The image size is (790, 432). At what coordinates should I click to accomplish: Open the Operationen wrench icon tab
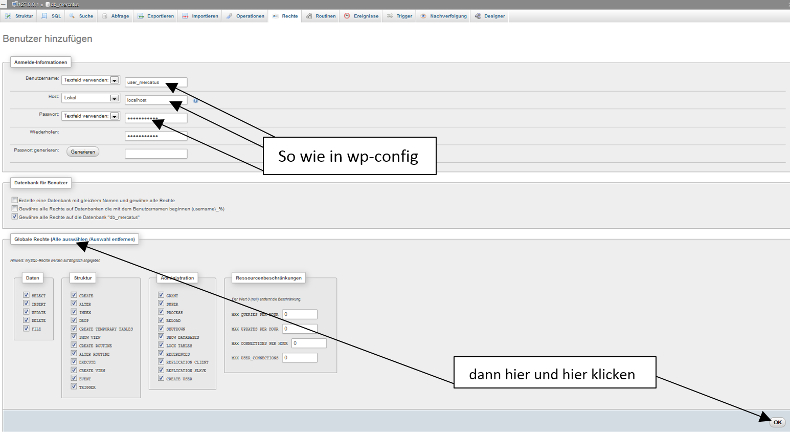230,17
